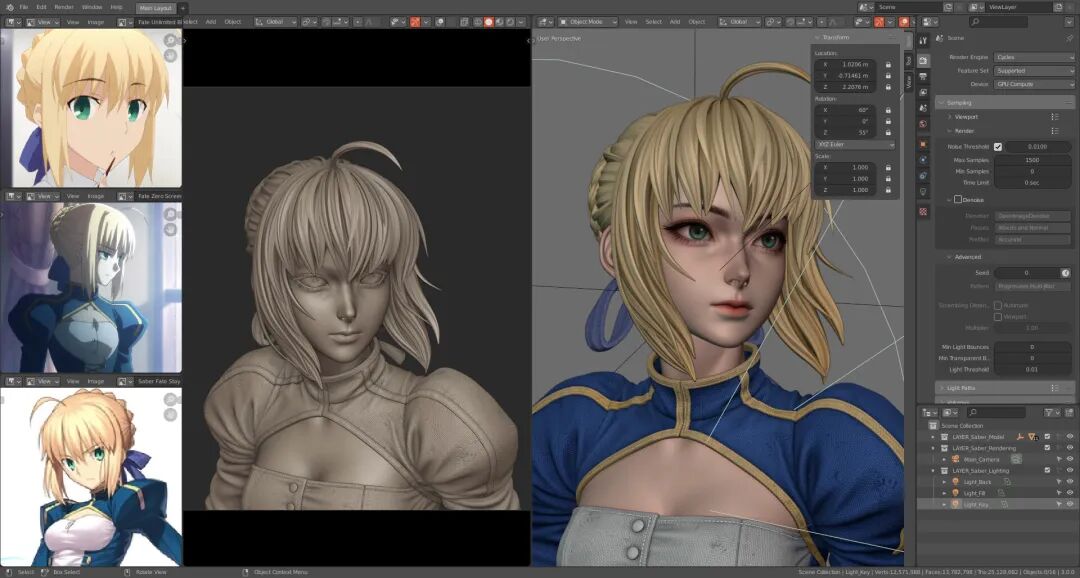Add a workspace with plus button

[183, 8]
